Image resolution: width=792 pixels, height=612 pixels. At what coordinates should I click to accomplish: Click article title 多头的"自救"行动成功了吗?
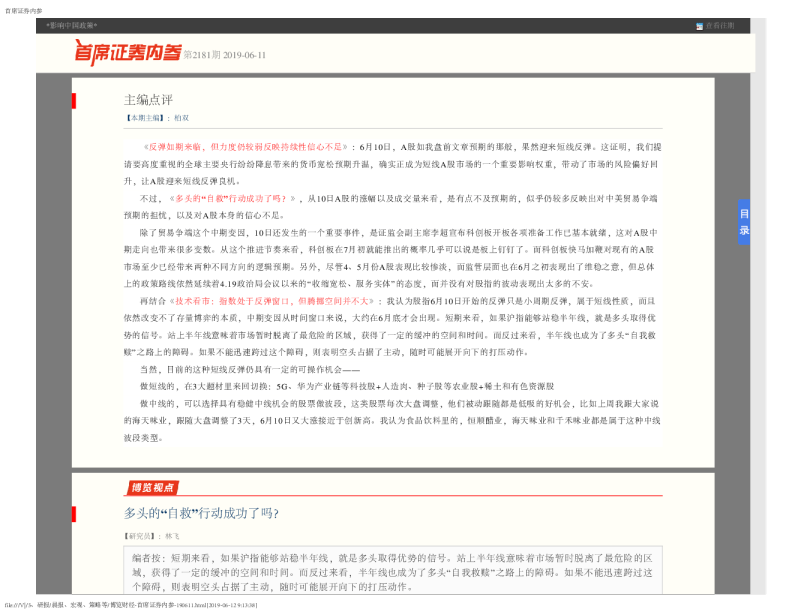(x=201, y=514)
